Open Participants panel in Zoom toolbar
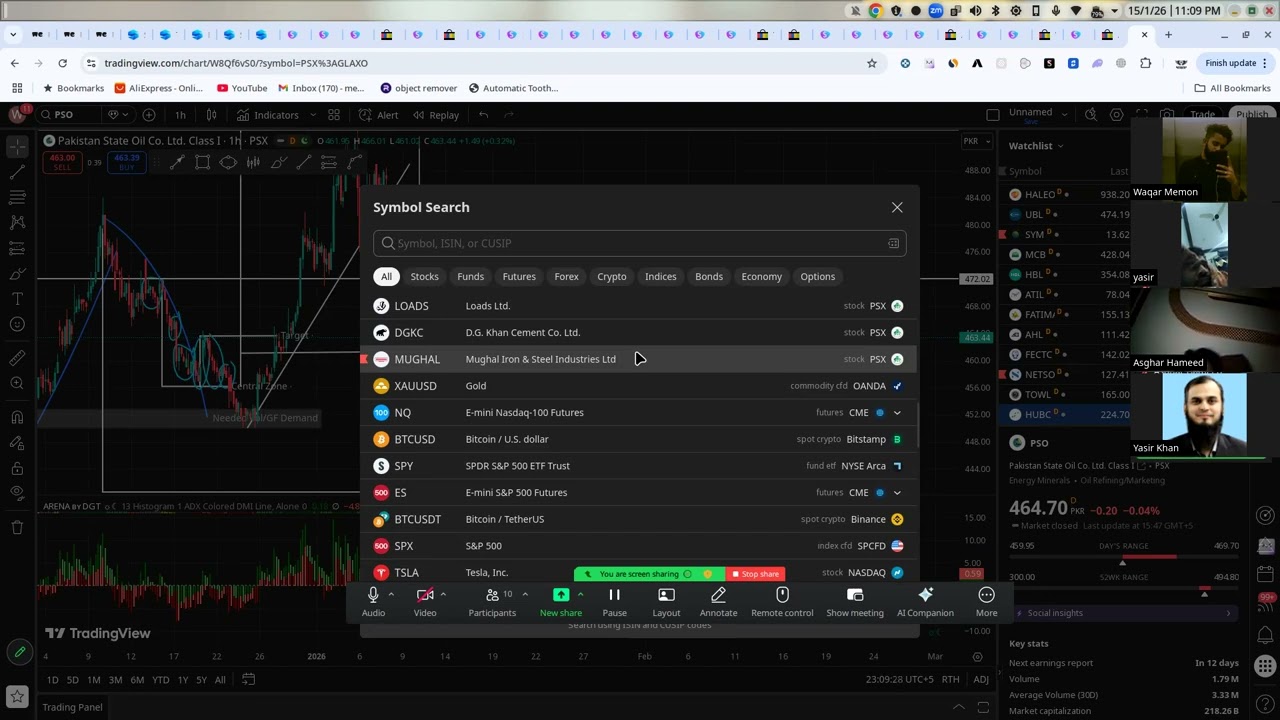Screen dimensions: 1280x720 pos(492,602)
